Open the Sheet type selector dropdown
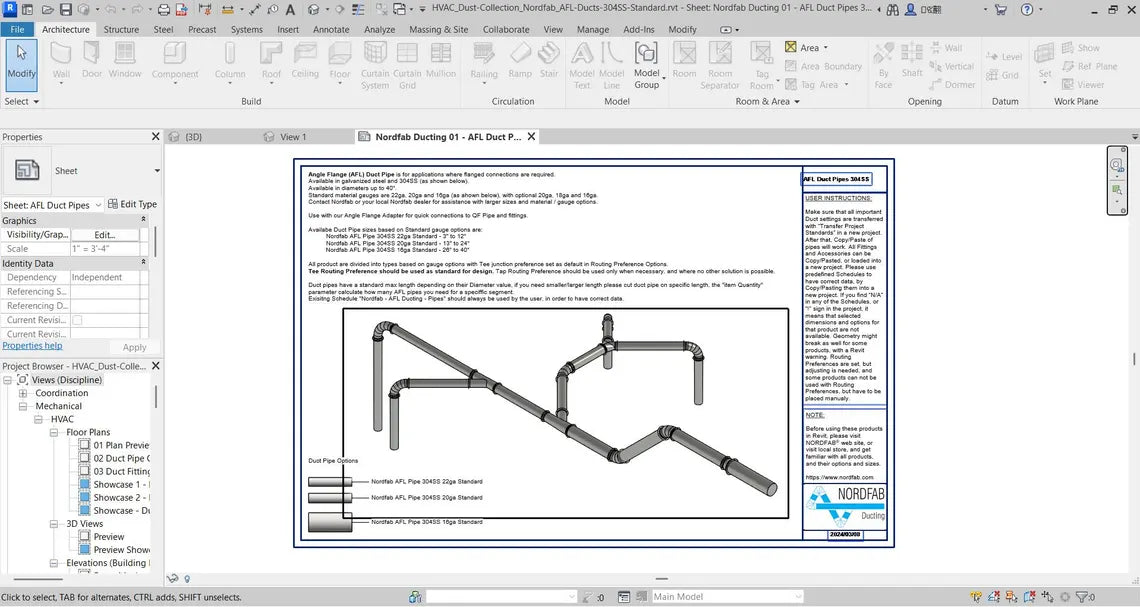The height and width of the screenshot is (607, 1140). [x=157, y=171]
